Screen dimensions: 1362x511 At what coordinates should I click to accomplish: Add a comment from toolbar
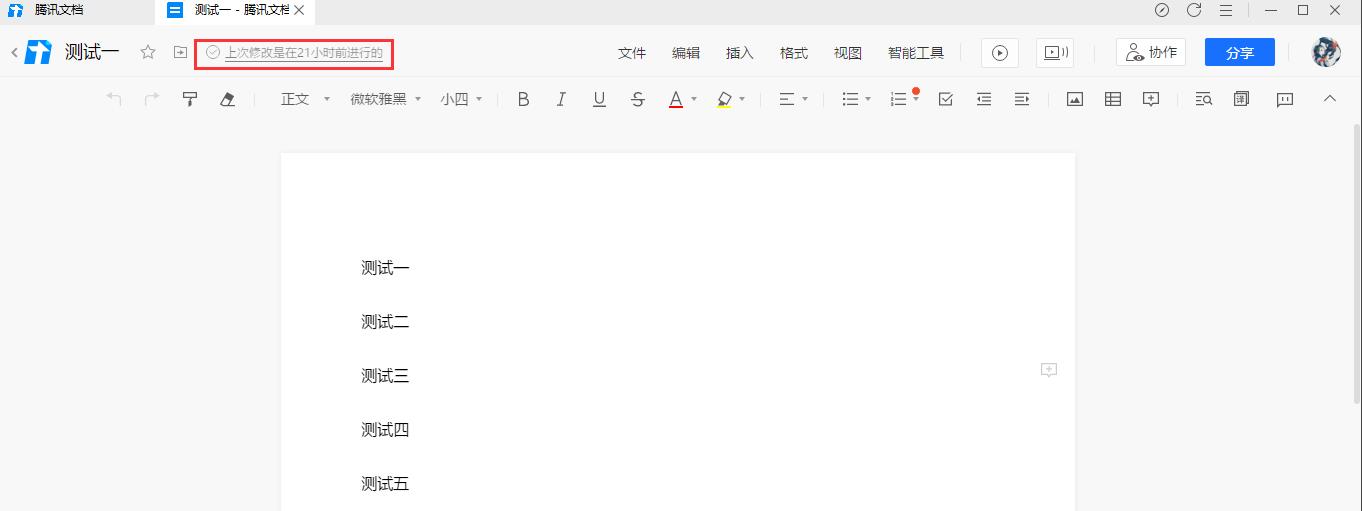point(1151,99)
